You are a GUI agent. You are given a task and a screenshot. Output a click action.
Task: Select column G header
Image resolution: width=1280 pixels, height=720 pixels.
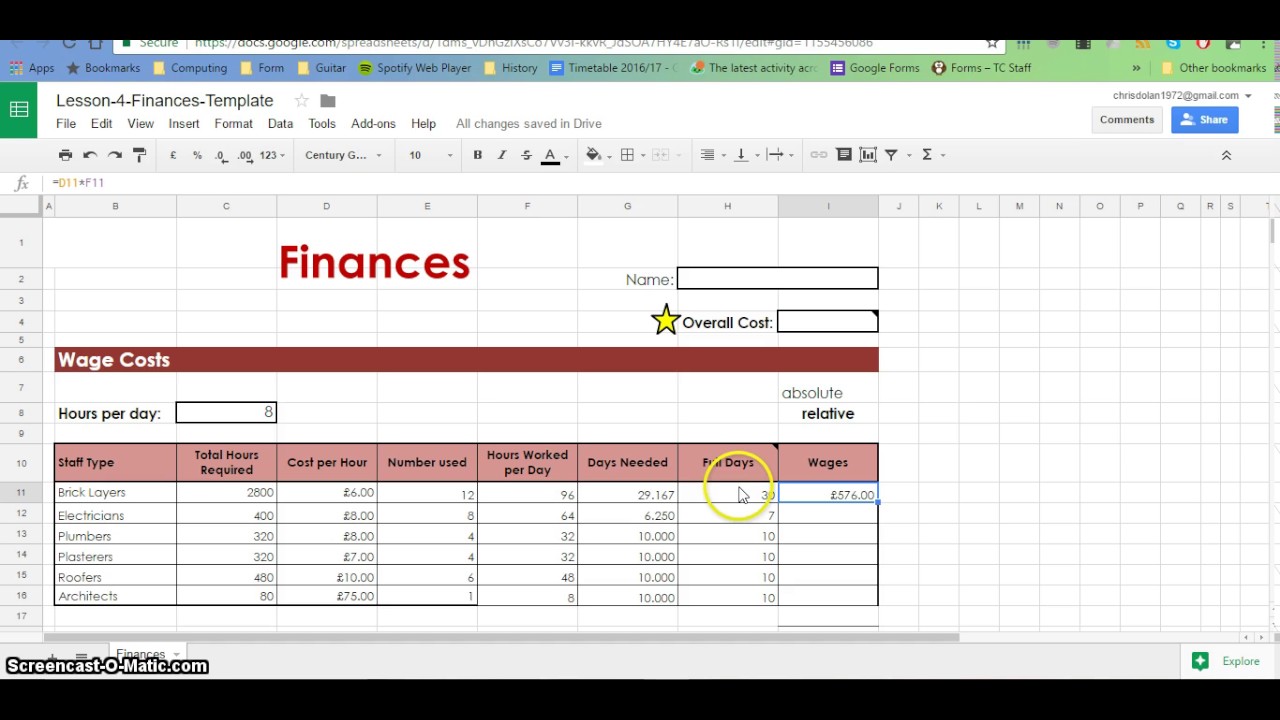click(x=627, y=206)
